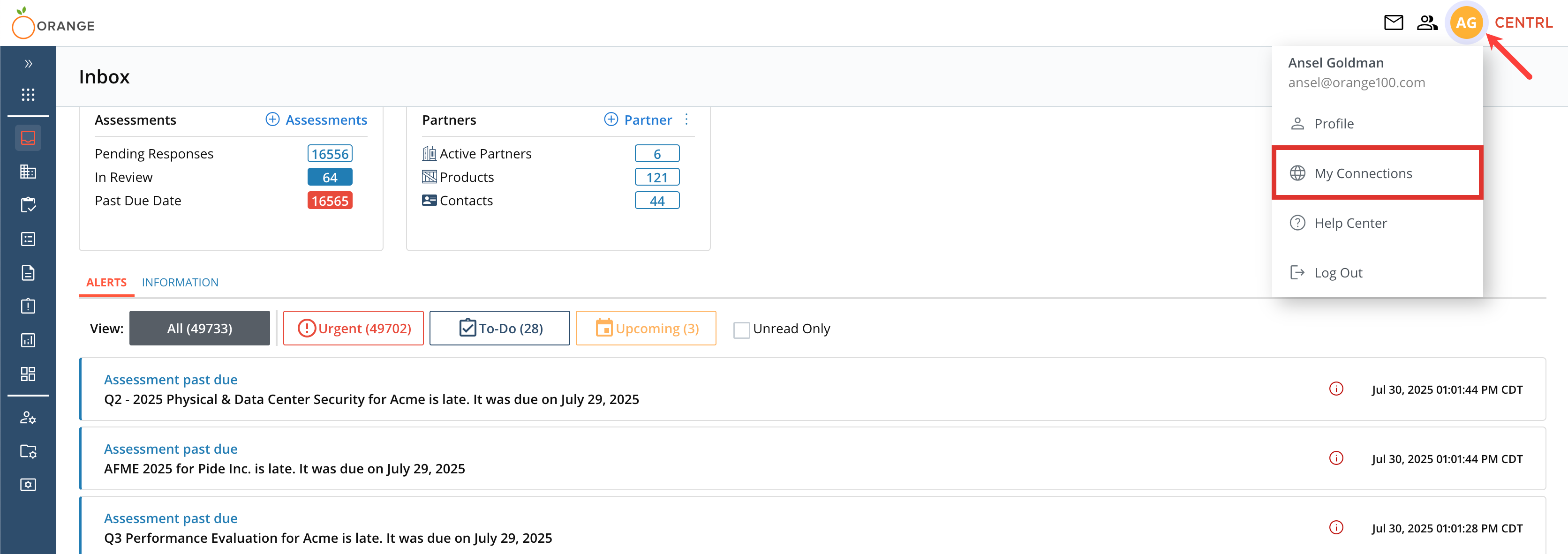The width and height of the screenshot is (1568, 554).
Task: Select the Inbox icon in sidebar
Action: [x=28, y=138]
